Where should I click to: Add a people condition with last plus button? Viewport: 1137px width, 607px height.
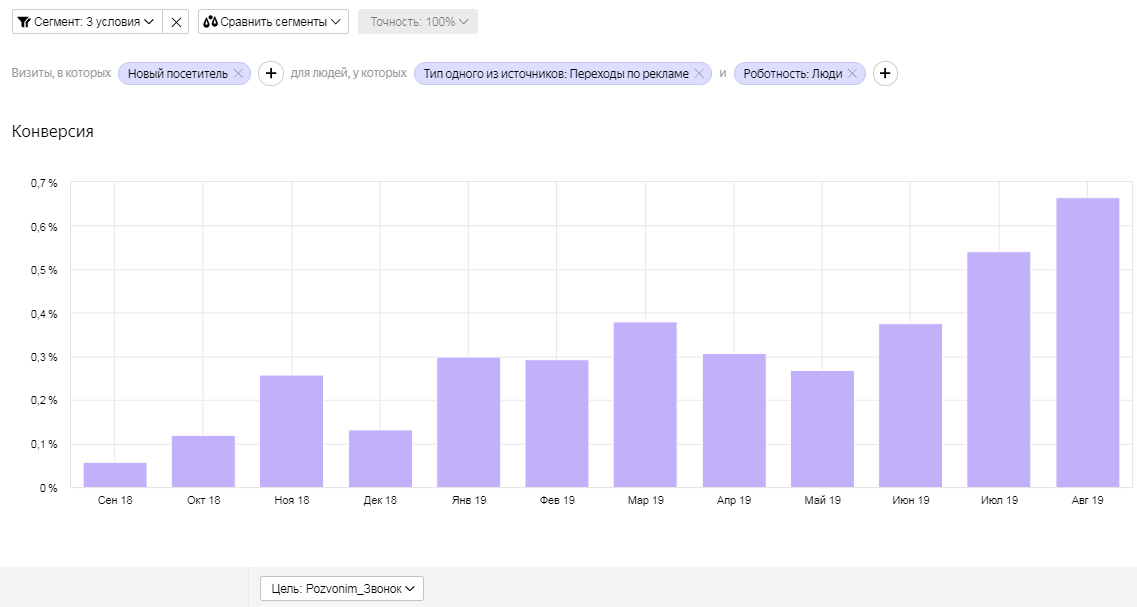pos(885,74)
